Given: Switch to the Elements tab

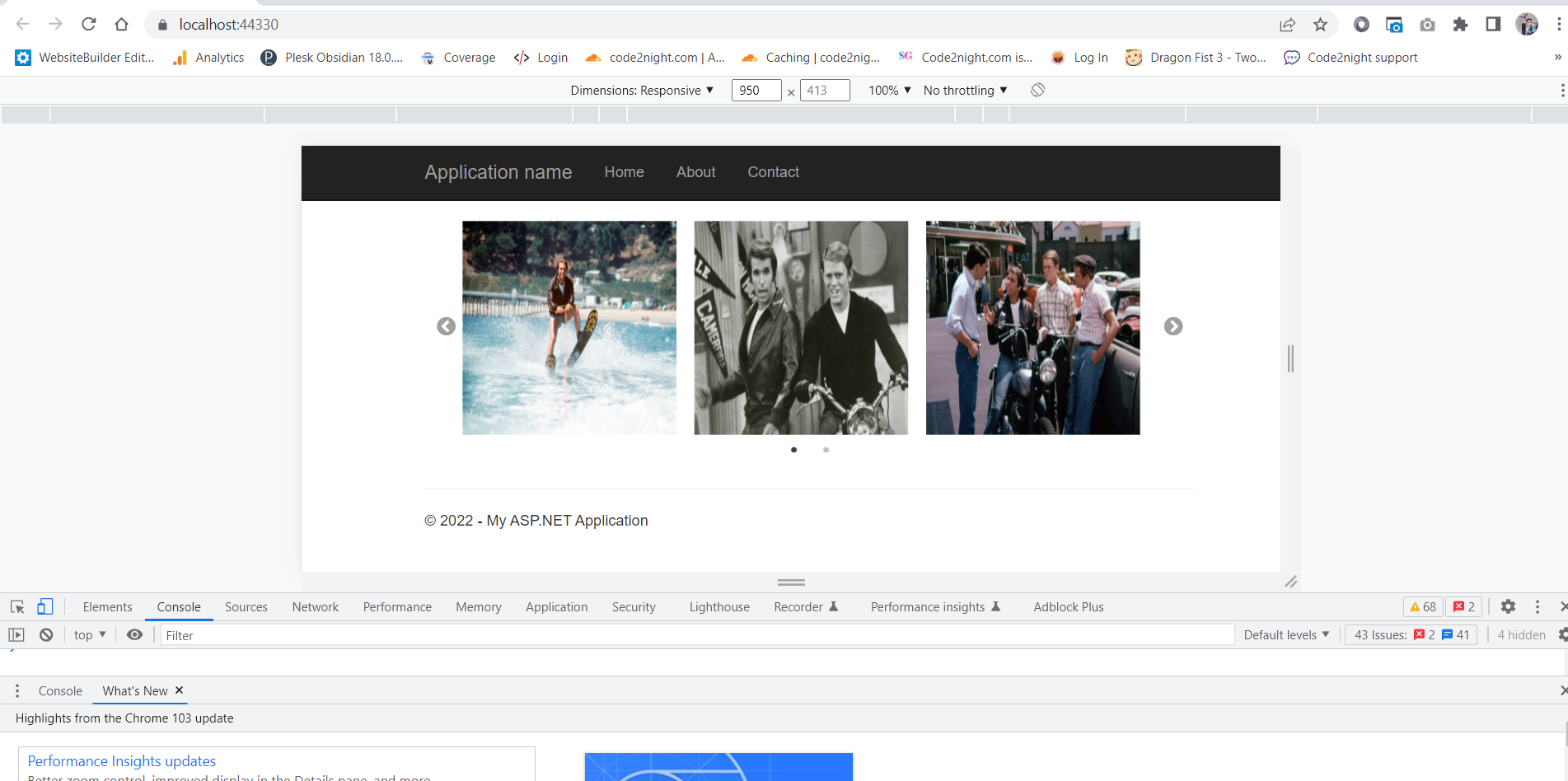Looking at the screenshot, I should click(x=107, y=607).
